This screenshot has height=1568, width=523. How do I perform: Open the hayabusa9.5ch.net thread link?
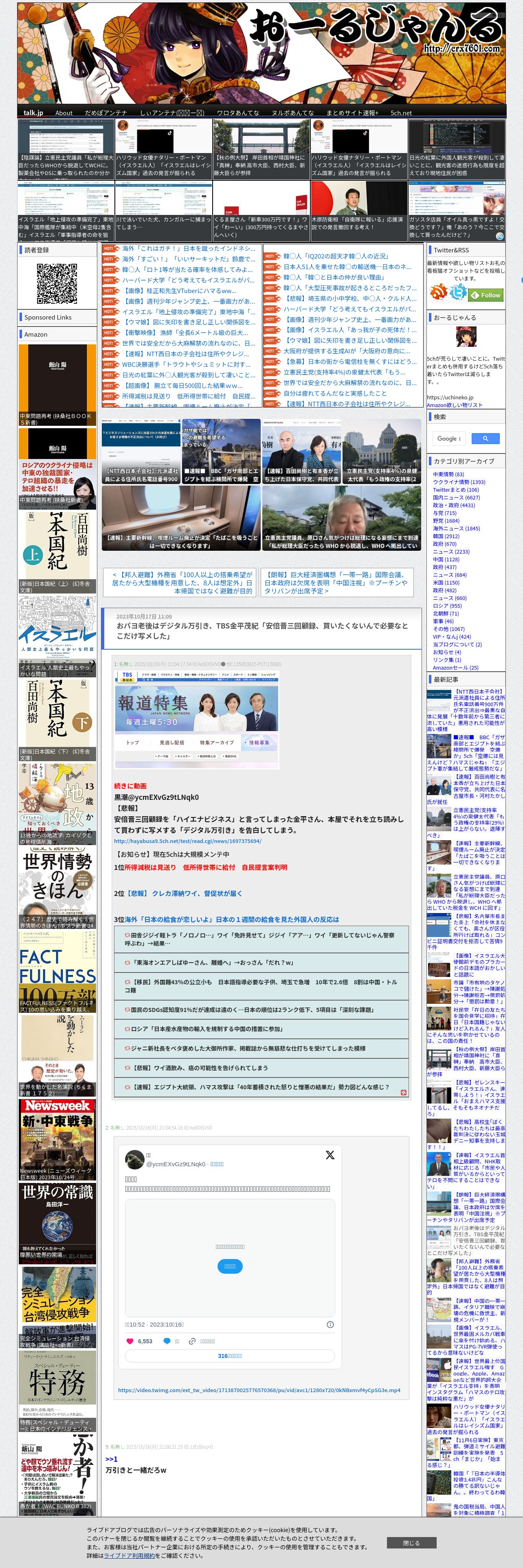pyautogui.click(x=187, y=841)
